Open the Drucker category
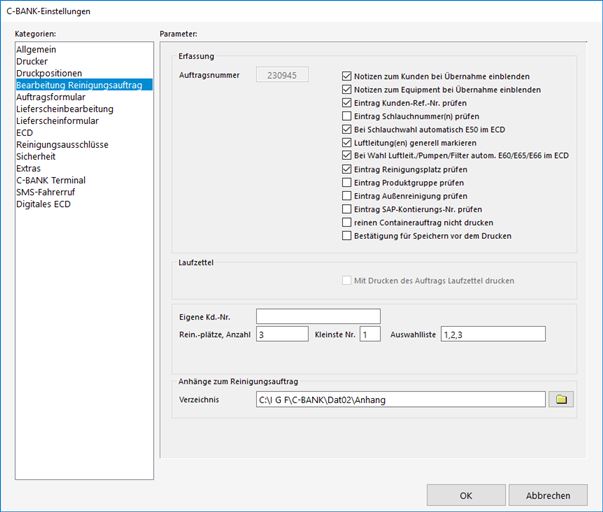 click(32, 62)
